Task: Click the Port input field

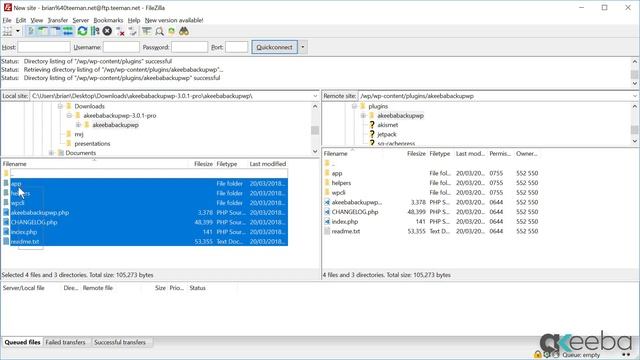Action: [236, 47]
